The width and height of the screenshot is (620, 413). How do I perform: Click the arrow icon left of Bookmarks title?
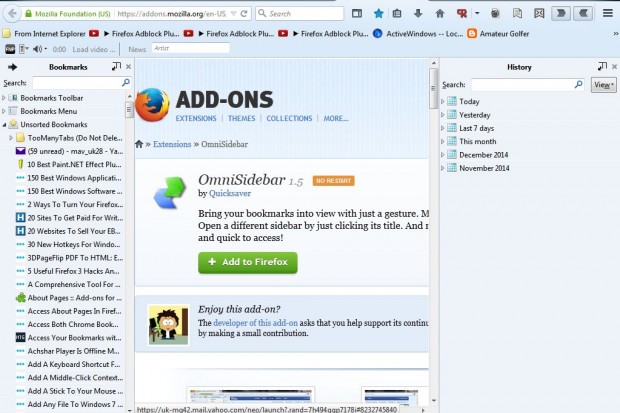(12, 67)
